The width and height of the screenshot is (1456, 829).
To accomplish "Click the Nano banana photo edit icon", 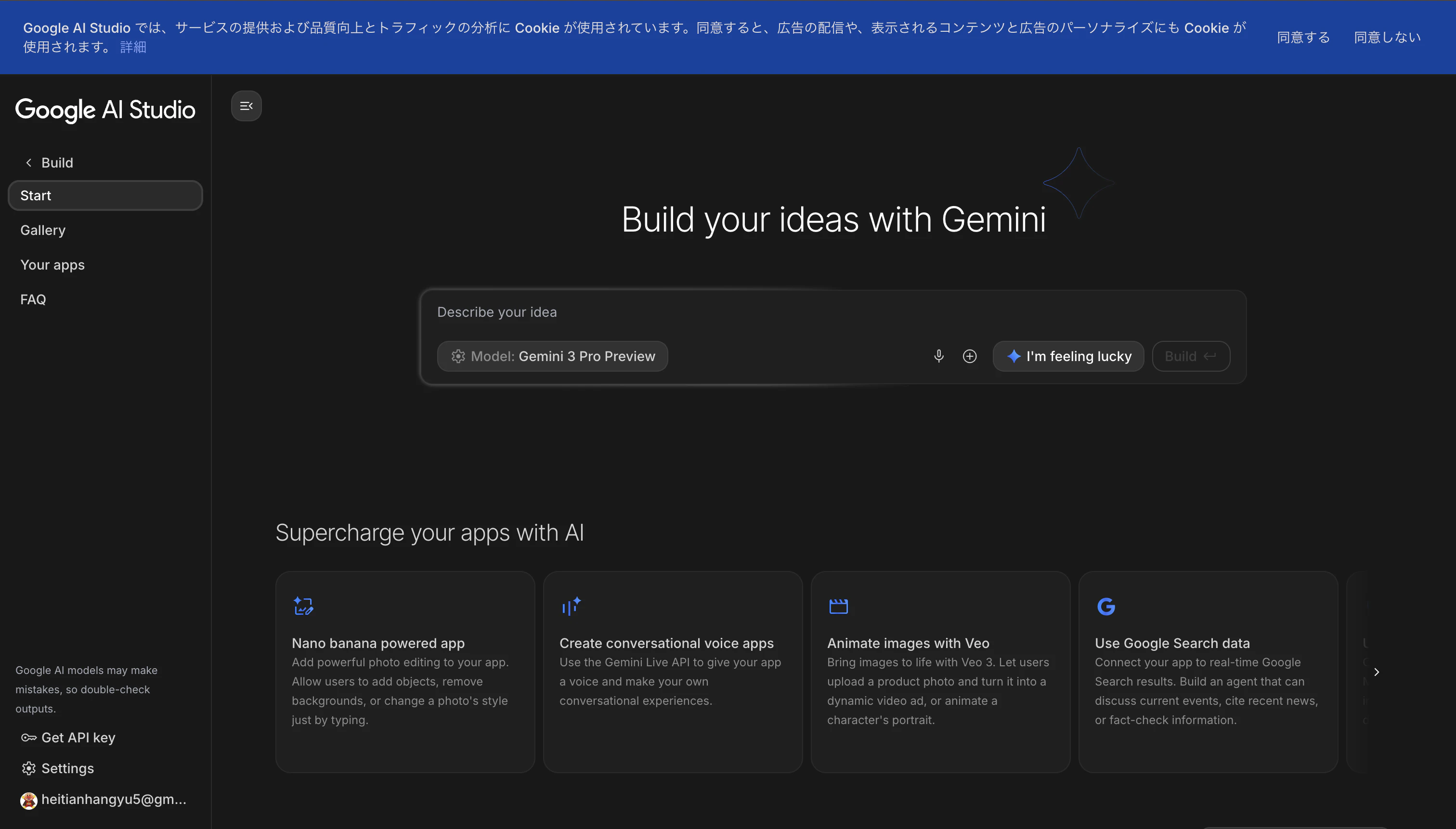I will point(303,607).
